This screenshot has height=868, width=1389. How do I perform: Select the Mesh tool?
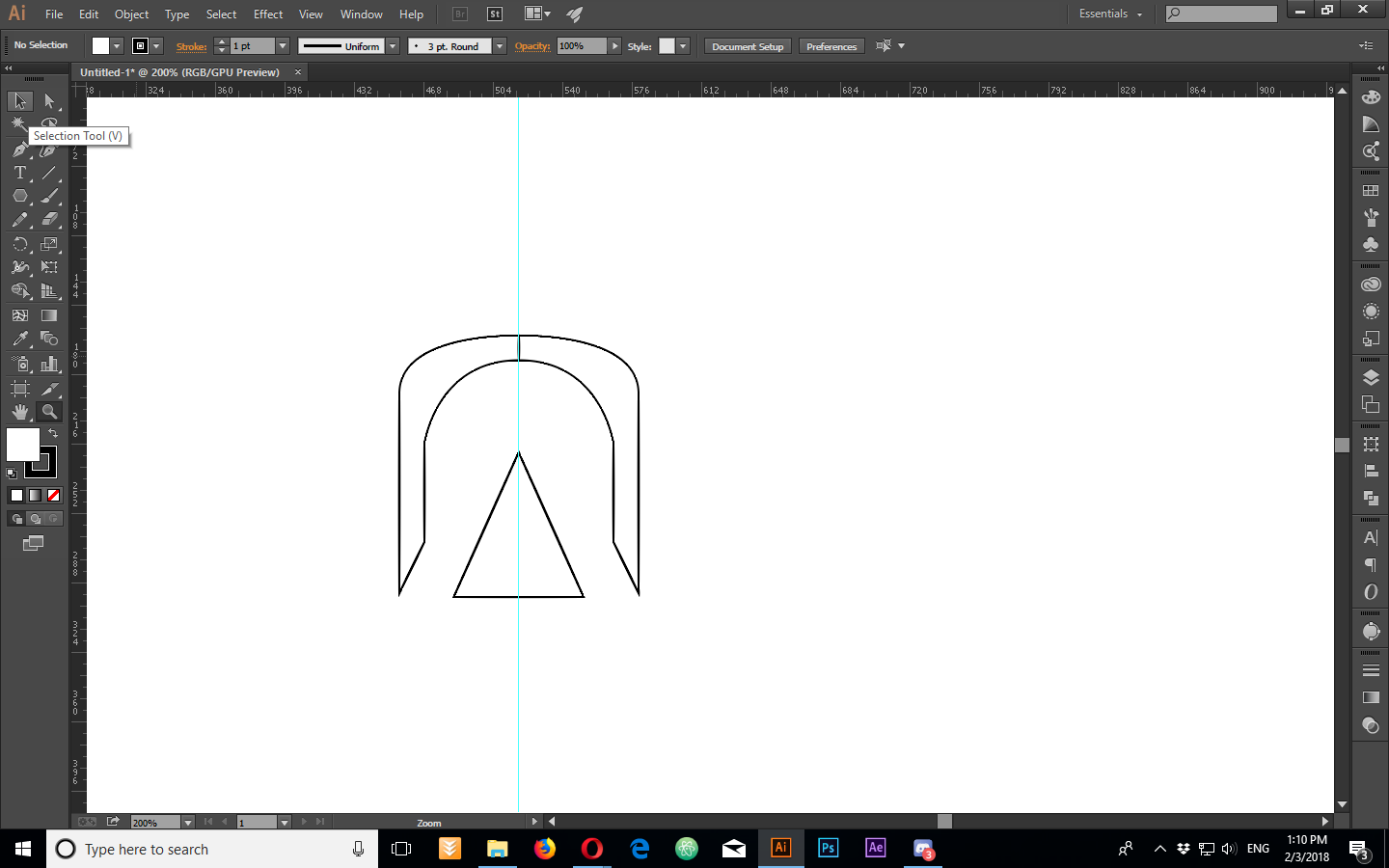tap(20, 315)
